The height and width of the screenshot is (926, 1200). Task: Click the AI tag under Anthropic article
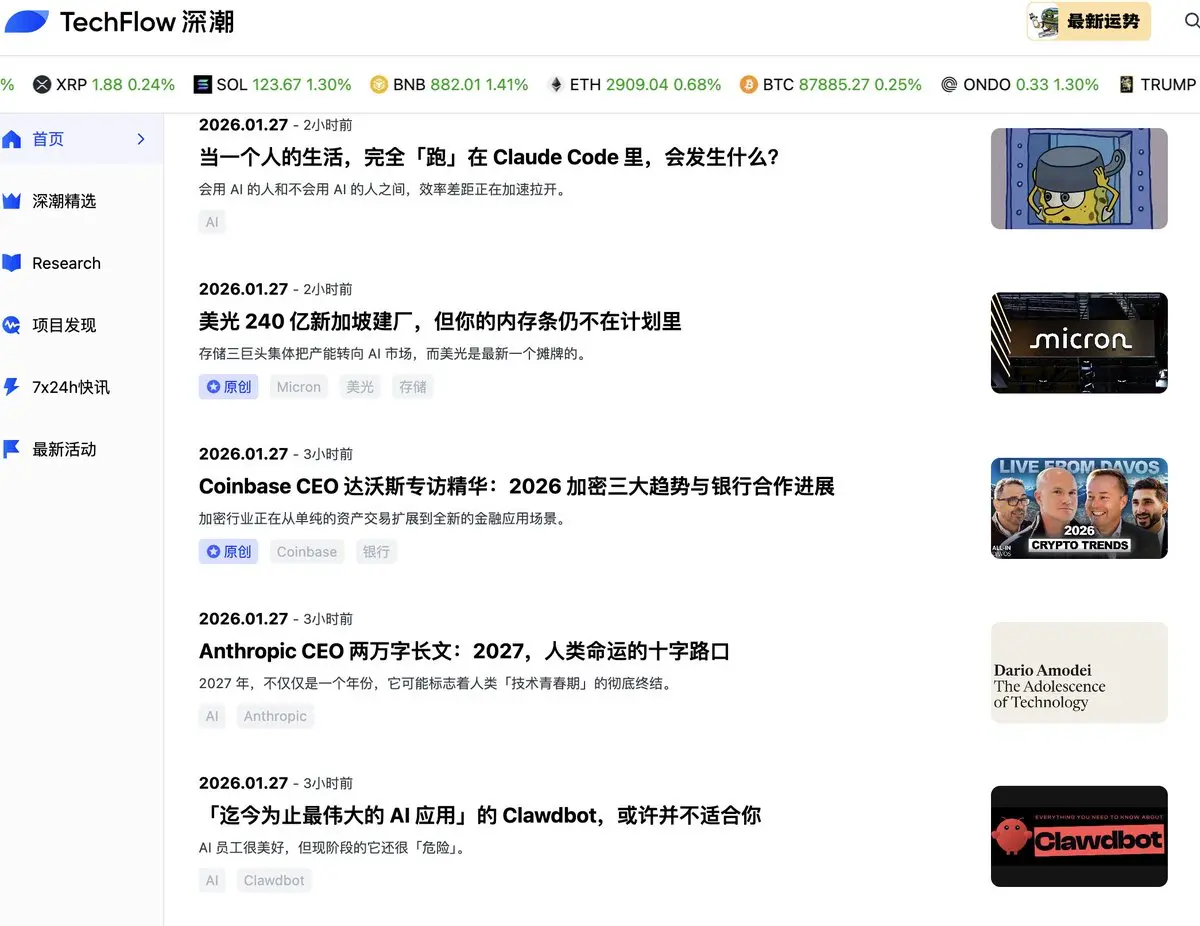[x=212, y=716]
